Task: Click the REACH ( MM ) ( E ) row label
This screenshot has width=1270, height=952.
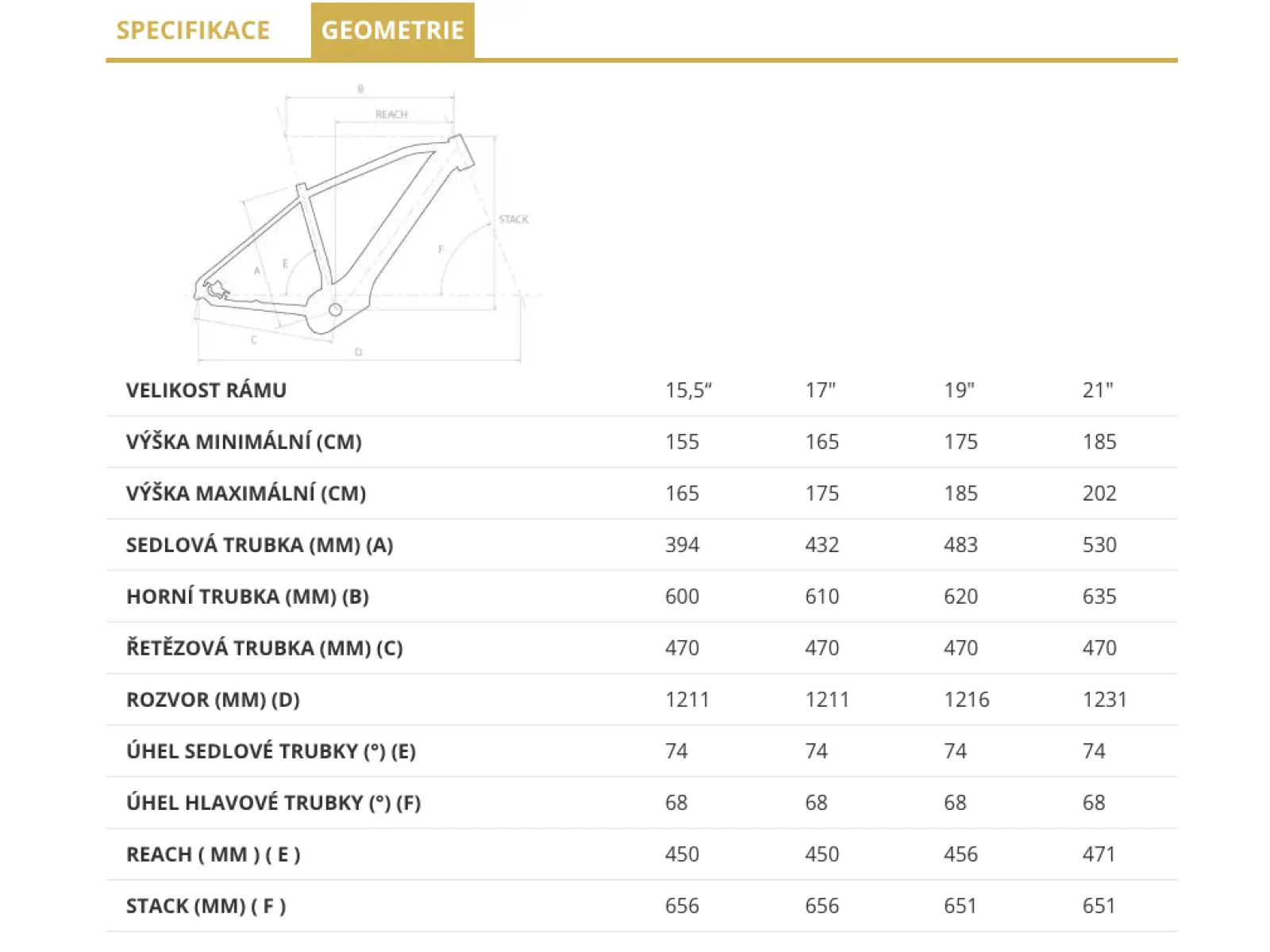Action: (213, 854)
